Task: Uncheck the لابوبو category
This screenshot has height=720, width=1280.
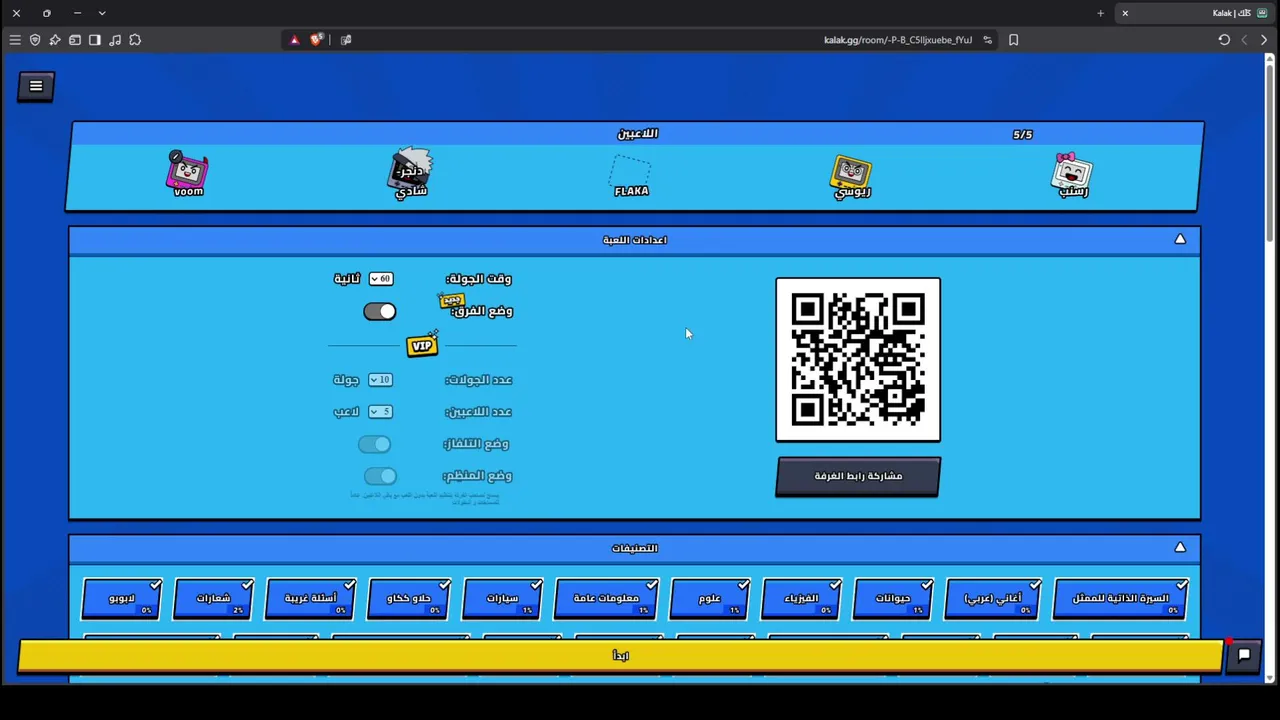Action: point(122,598)
